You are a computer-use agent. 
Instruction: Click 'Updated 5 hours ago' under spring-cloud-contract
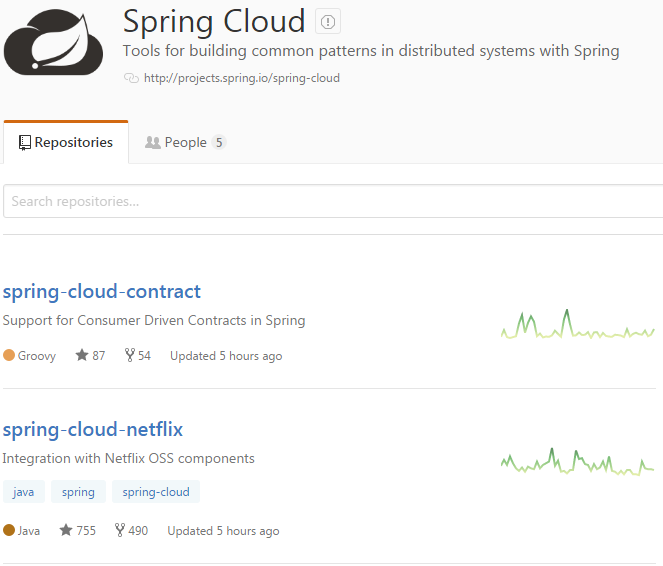(x=226, y=356)
